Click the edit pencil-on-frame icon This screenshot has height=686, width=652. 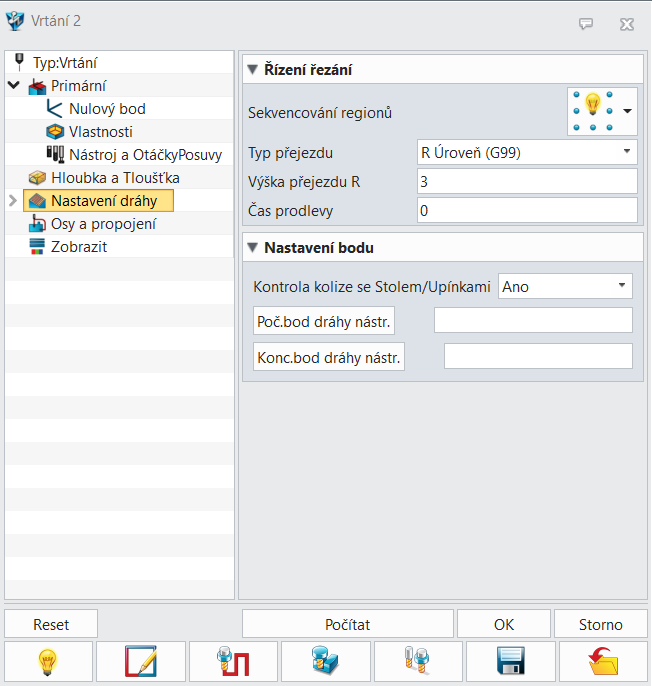coord(141,662)
